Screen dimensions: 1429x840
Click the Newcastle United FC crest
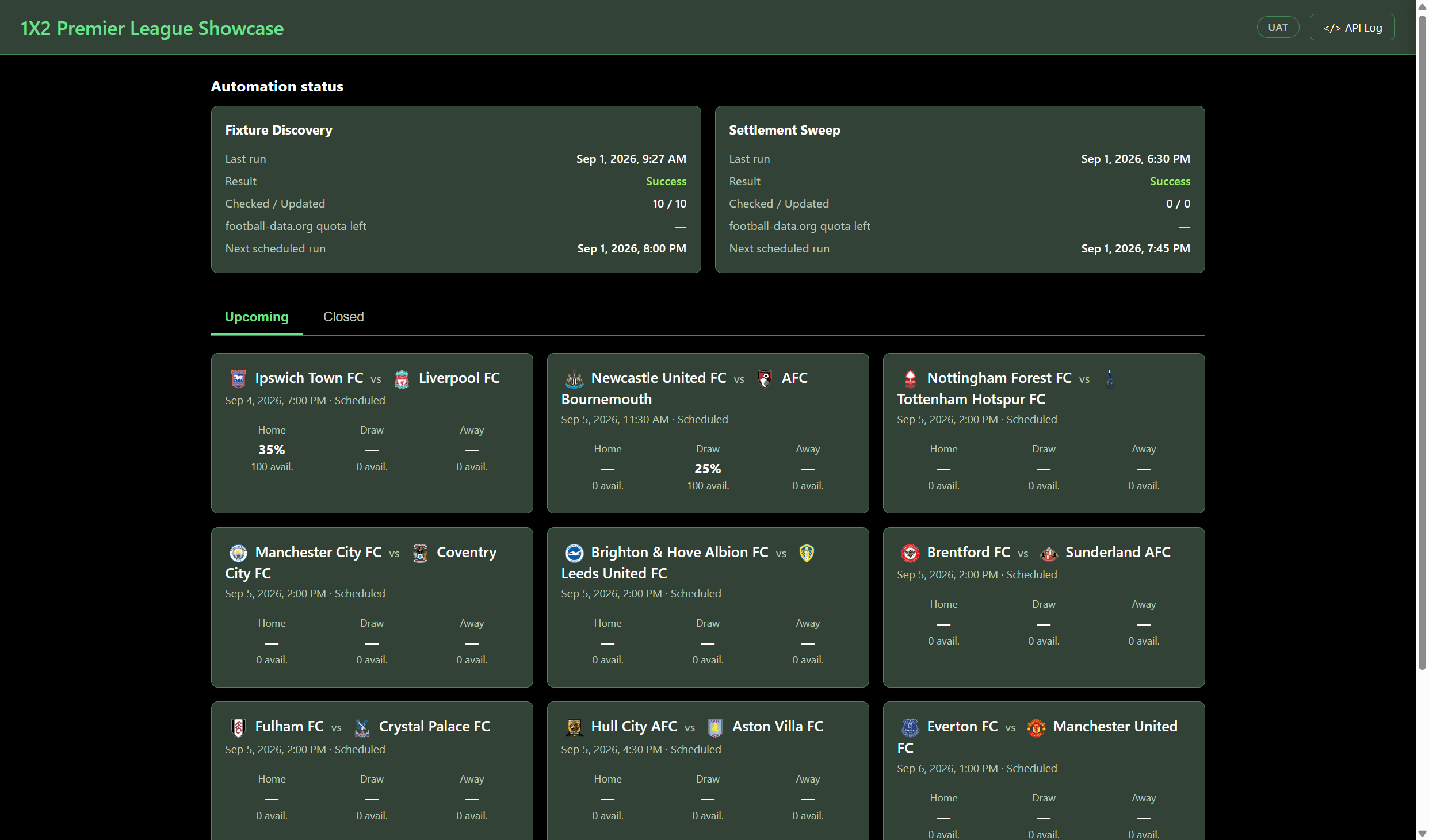tap(574, 379)
